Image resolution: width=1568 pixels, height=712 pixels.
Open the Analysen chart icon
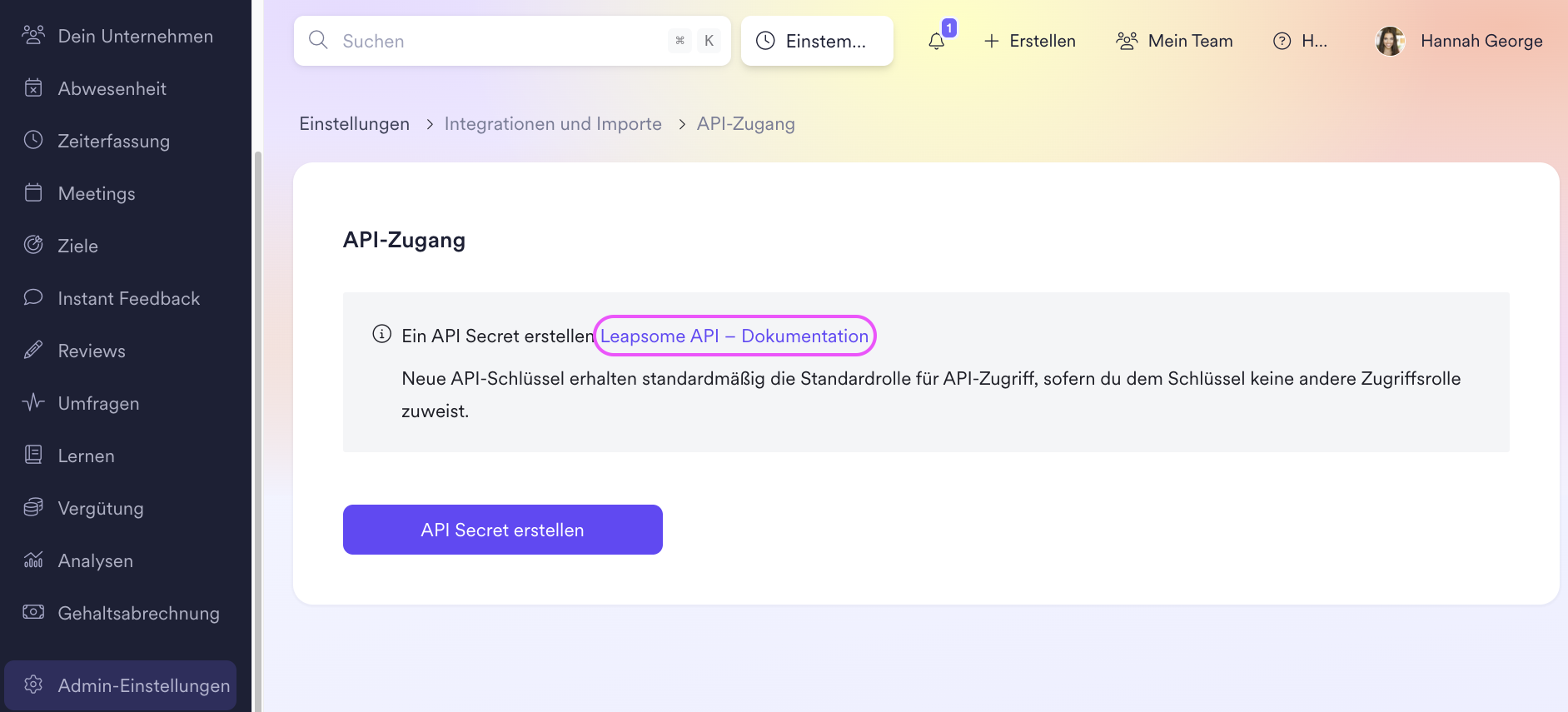(33, 560)
